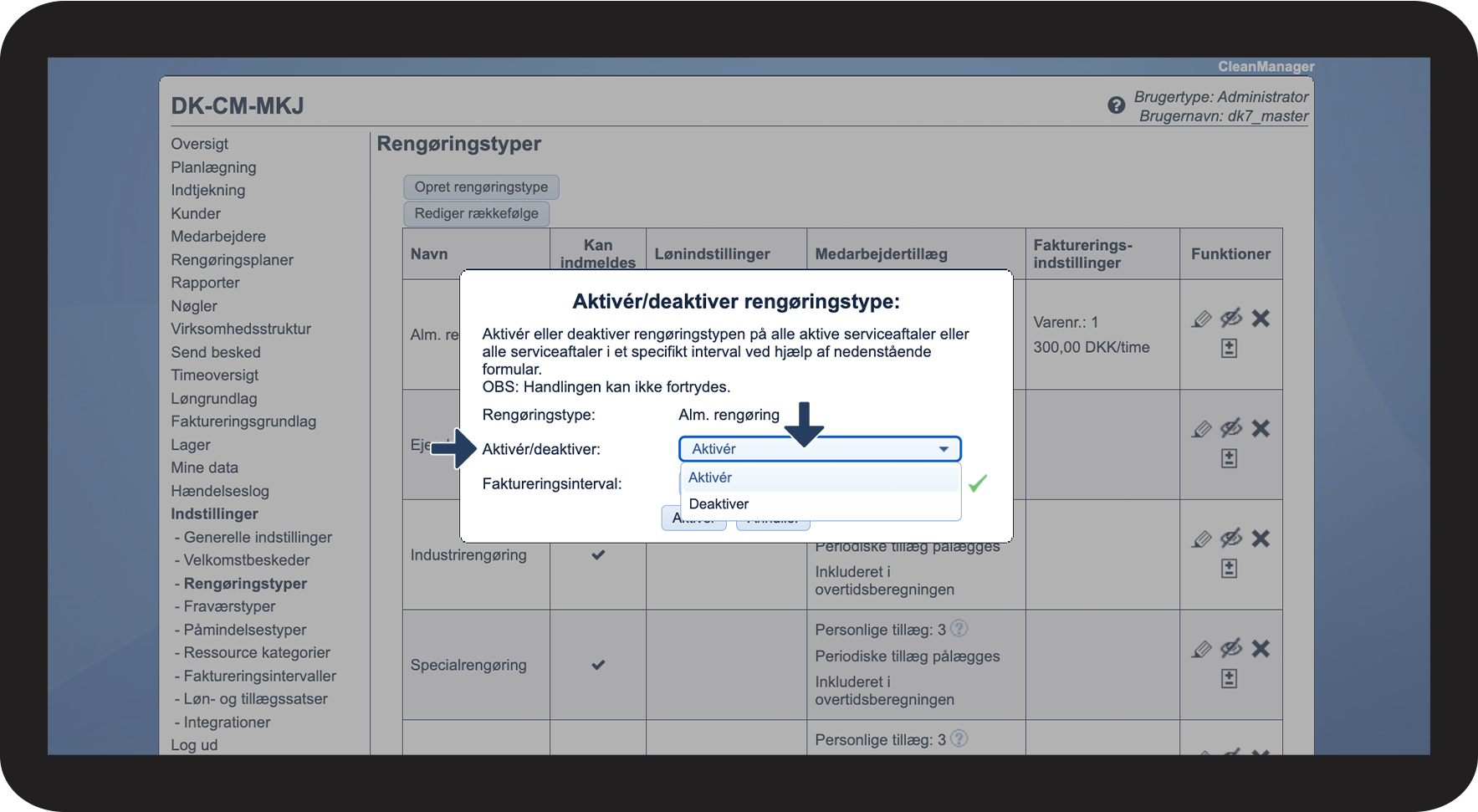Open Send besked in sidebar
This screenshot has height=812, width=1478.
pos(216,352)
